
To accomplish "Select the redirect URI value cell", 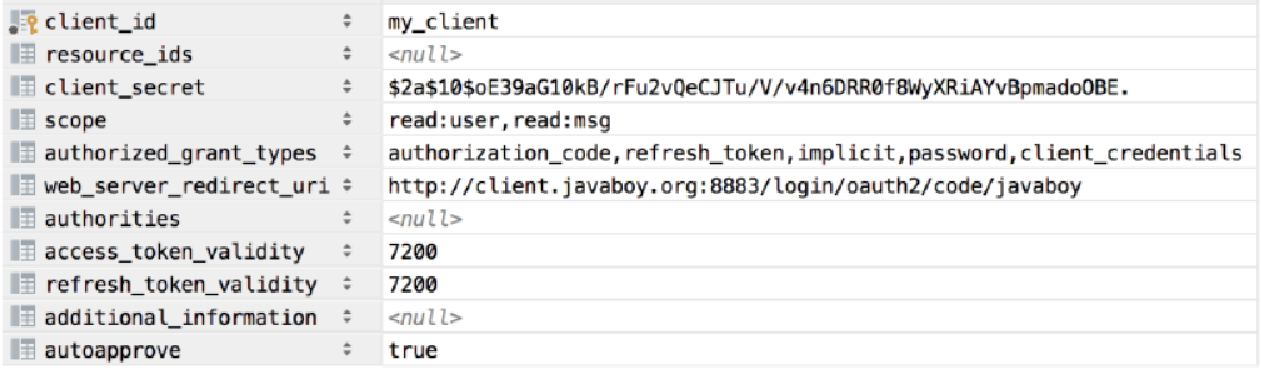I will (819, 186).
